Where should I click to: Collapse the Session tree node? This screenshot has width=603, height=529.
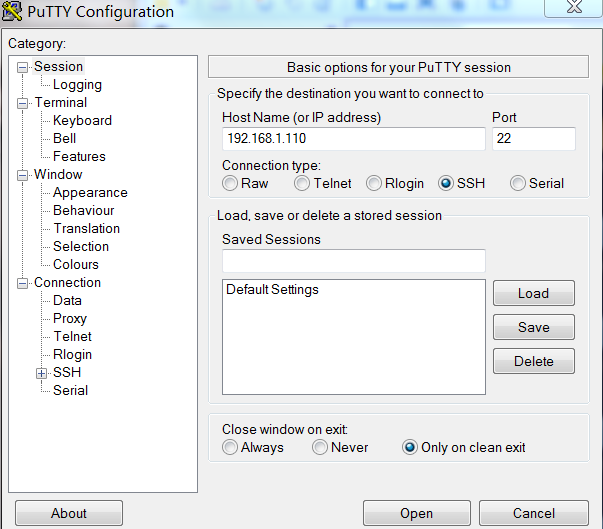tap(23, 68)
